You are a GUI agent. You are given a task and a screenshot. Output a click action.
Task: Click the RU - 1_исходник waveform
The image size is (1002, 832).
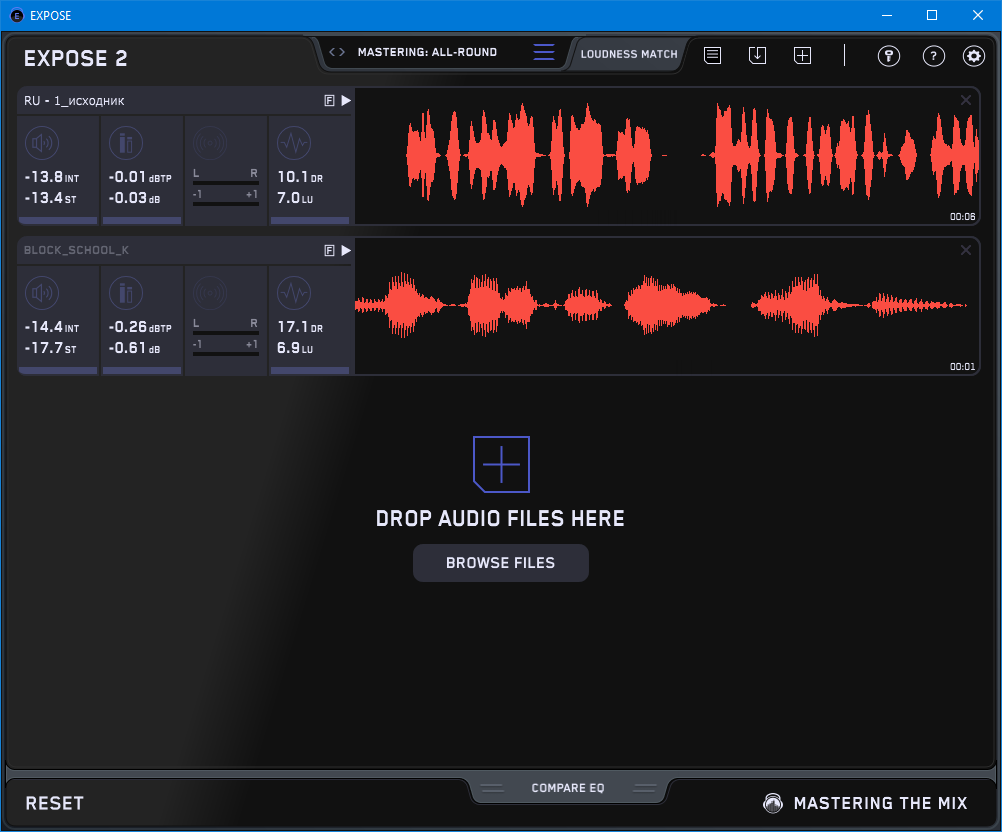coord(667,156)
